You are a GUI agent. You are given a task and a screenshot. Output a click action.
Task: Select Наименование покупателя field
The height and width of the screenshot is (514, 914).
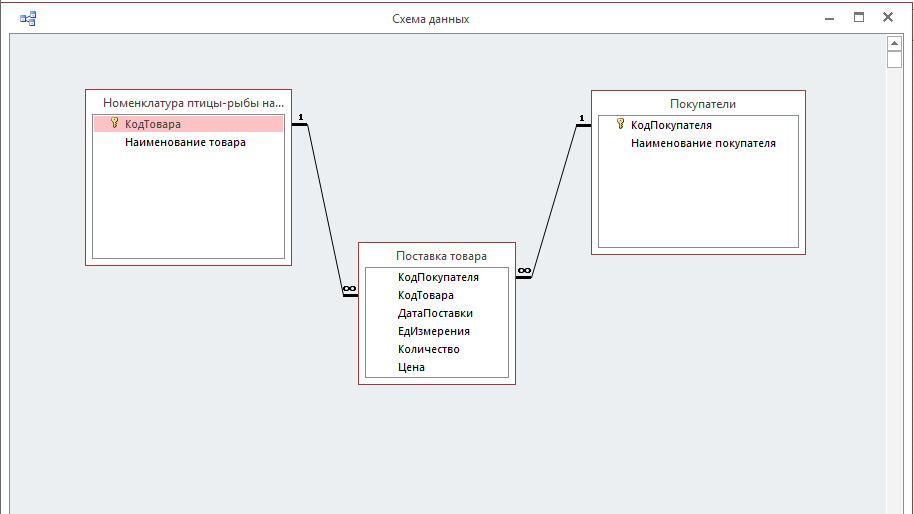703,143
